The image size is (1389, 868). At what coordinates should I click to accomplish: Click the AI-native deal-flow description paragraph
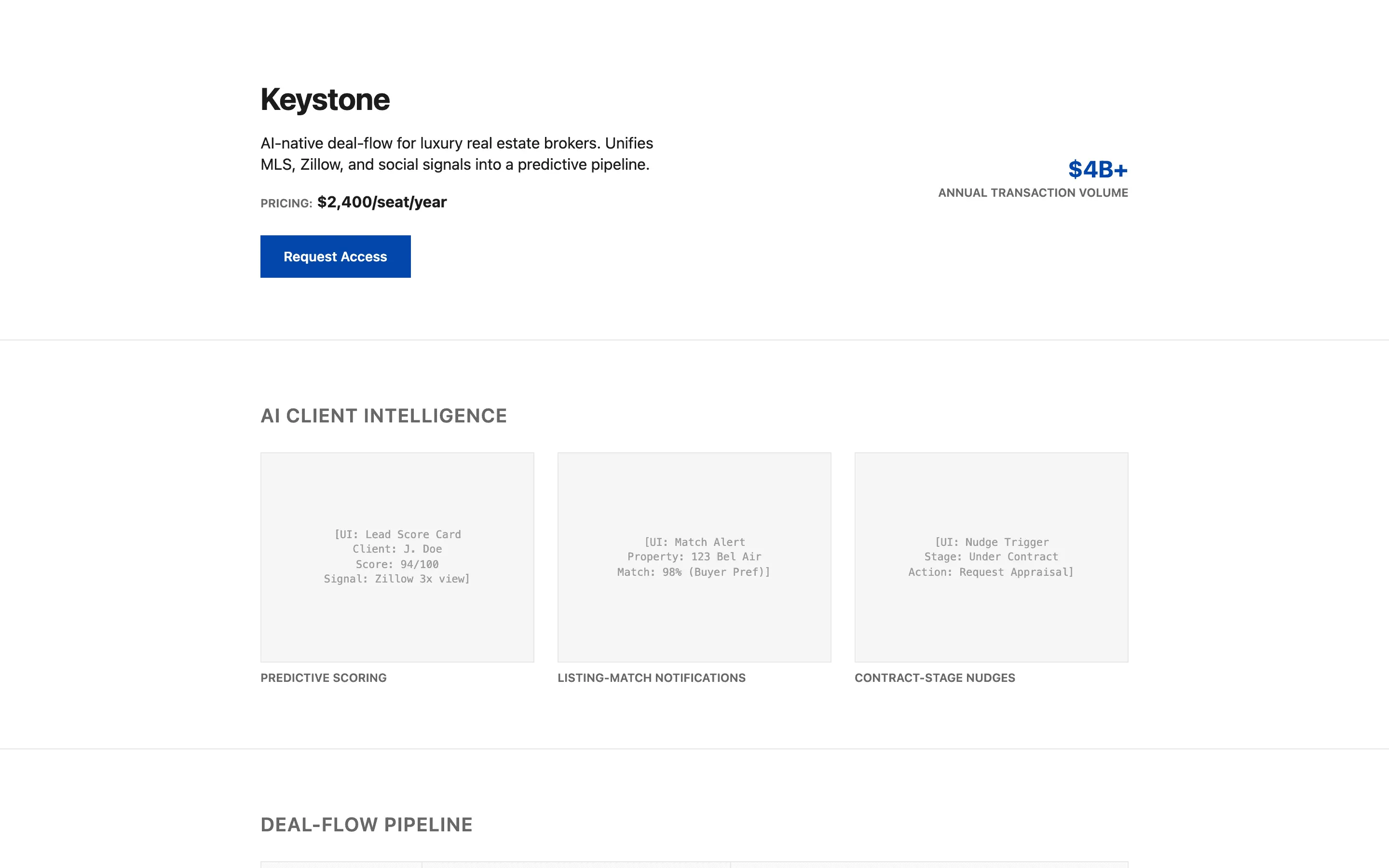pyautogui.click(x=456, y=154)
